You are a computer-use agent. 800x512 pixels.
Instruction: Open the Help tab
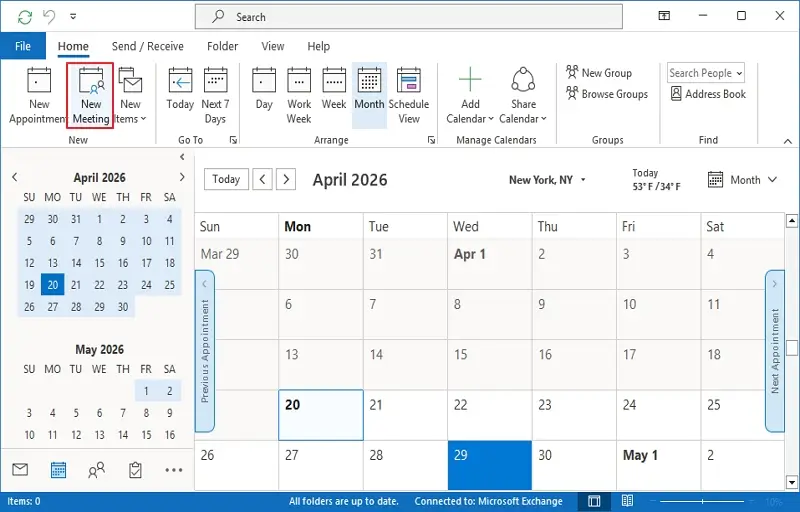point(318,46)
